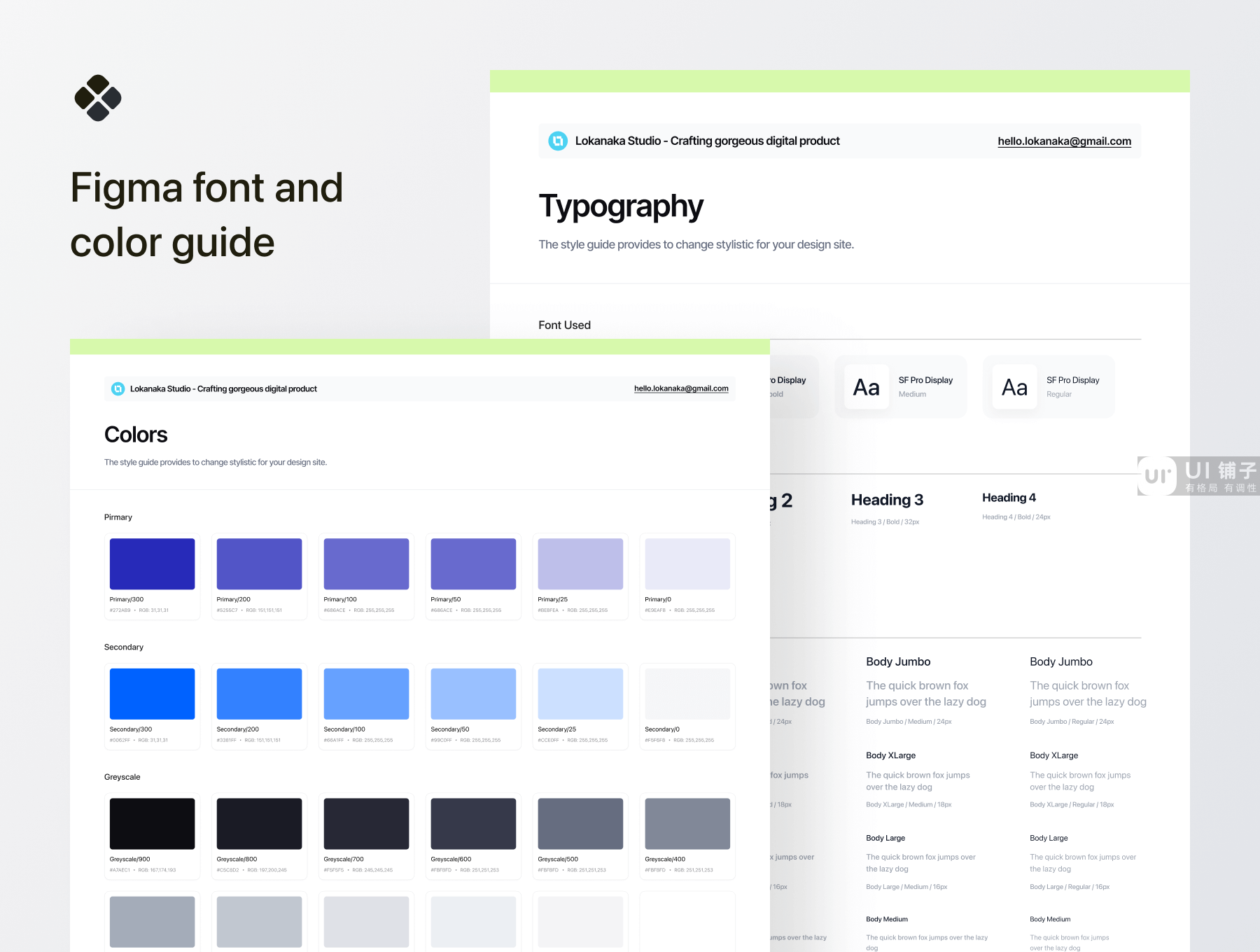
Task: Choose the Secondary/200 swatch
Action: coord(259,694)
